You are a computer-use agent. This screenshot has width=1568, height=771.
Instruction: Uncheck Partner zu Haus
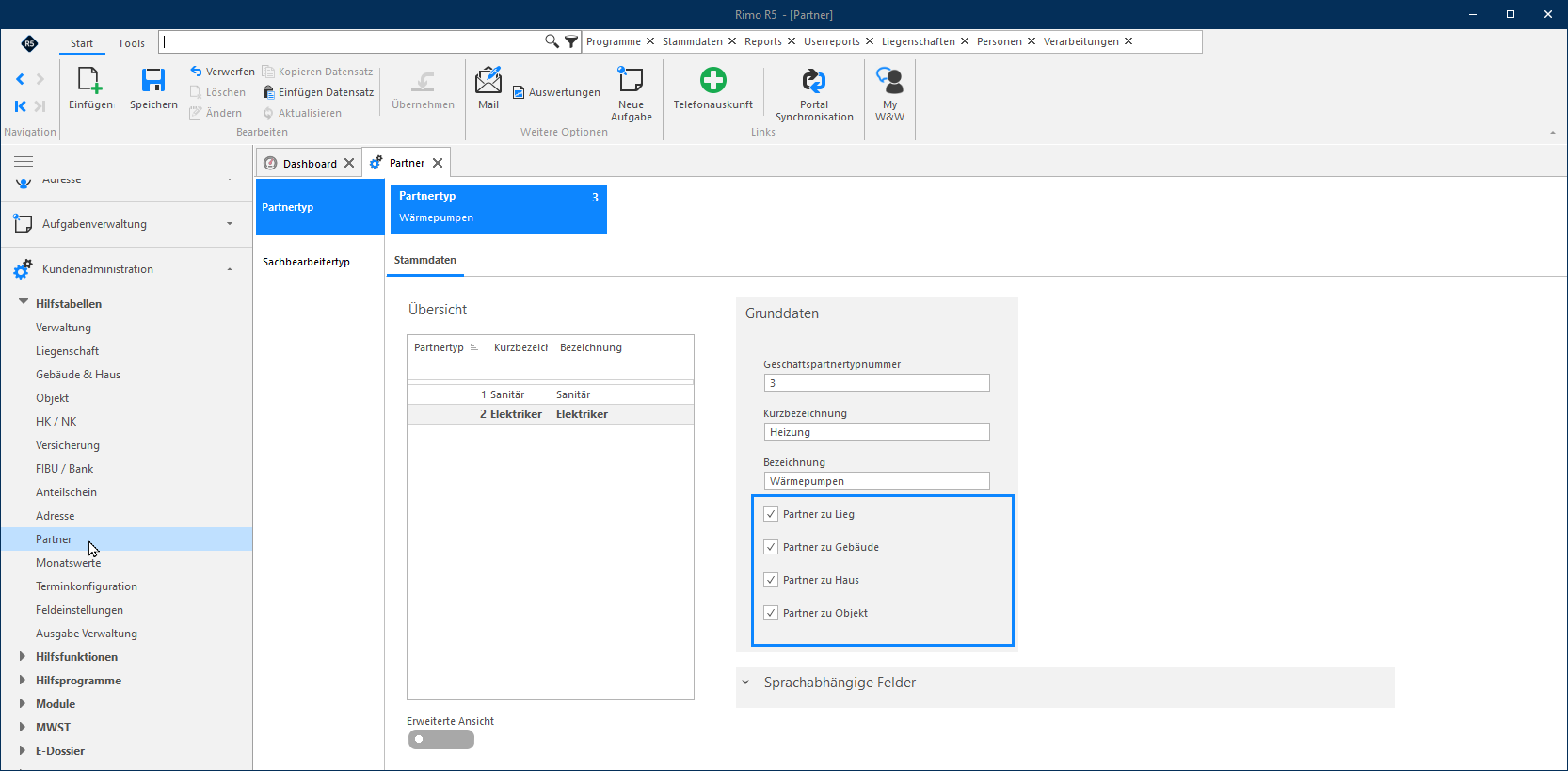771,580
